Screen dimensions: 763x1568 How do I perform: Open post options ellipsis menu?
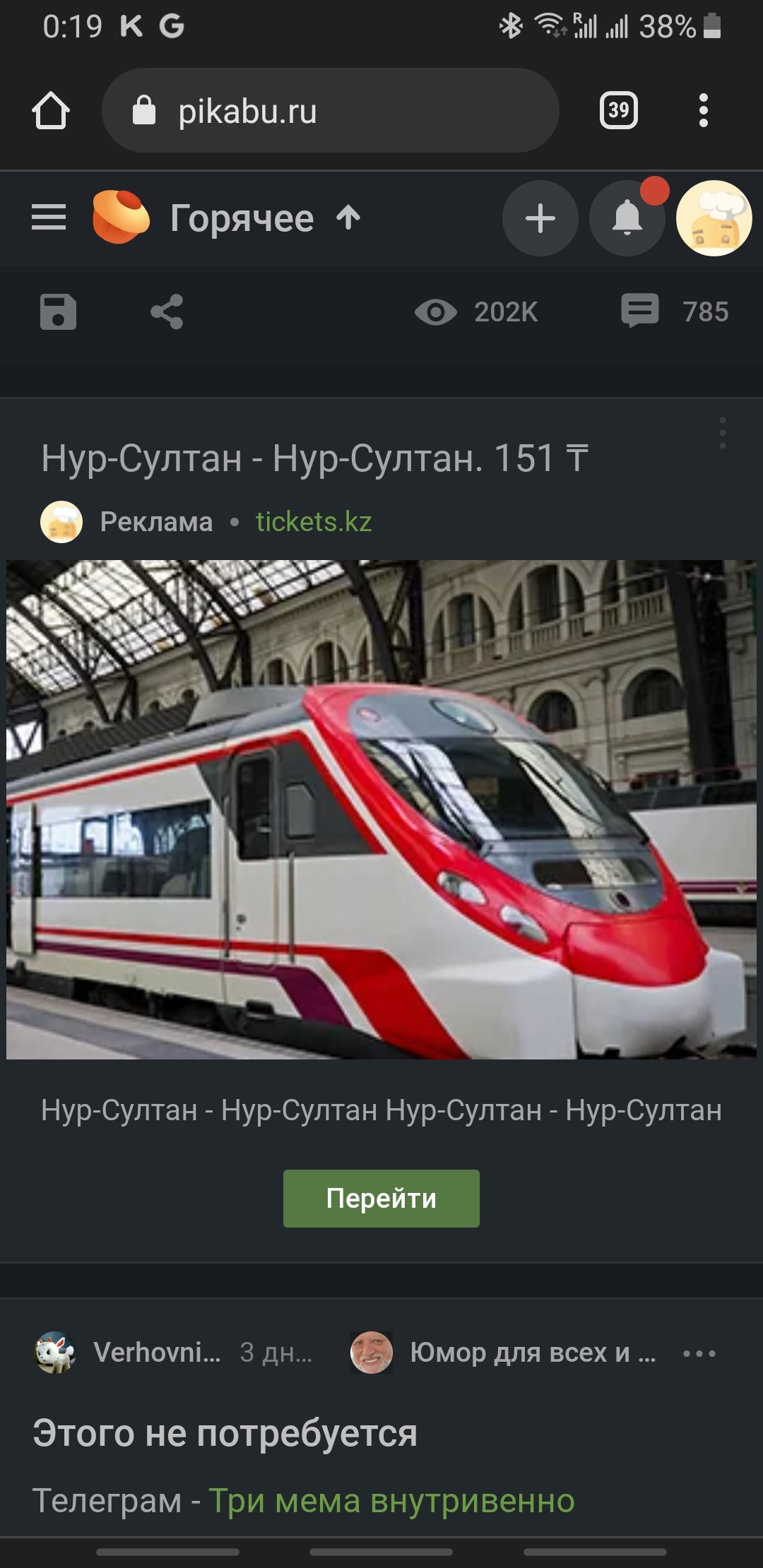pos(699,1353)
